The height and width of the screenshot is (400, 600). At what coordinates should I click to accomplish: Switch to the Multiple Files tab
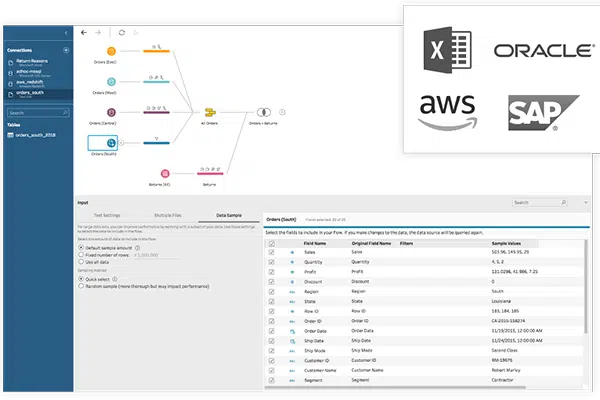168,215
